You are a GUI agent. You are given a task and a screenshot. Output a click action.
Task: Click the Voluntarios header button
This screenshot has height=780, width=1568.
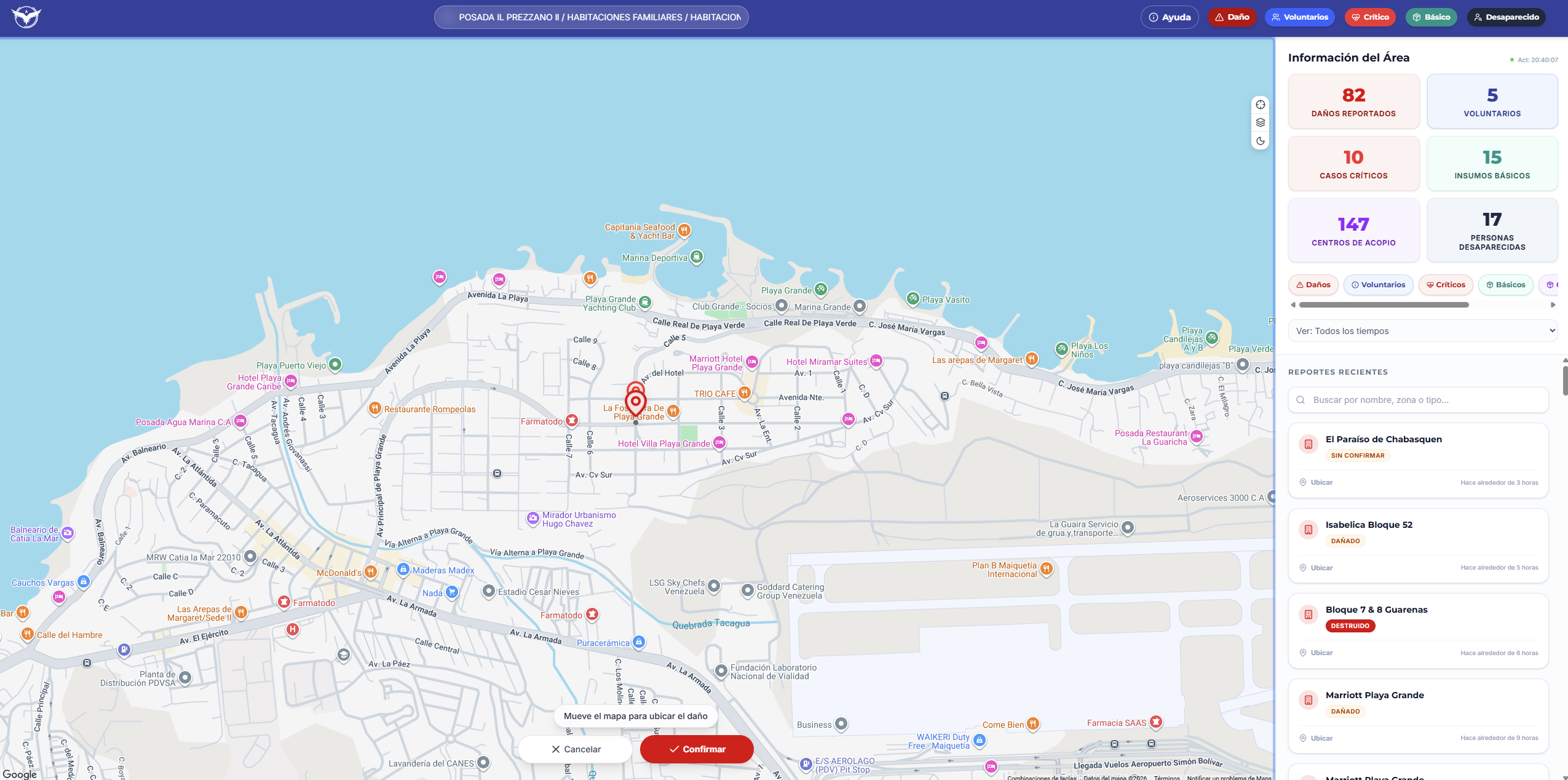[x=1300, y=17]
